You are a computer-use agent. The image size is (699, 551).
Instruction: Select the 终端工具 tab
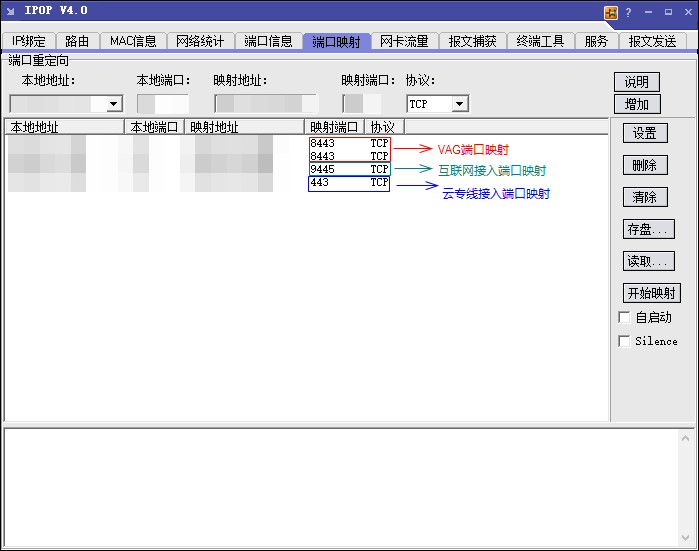pyautogui.click(x=540, y=41)
